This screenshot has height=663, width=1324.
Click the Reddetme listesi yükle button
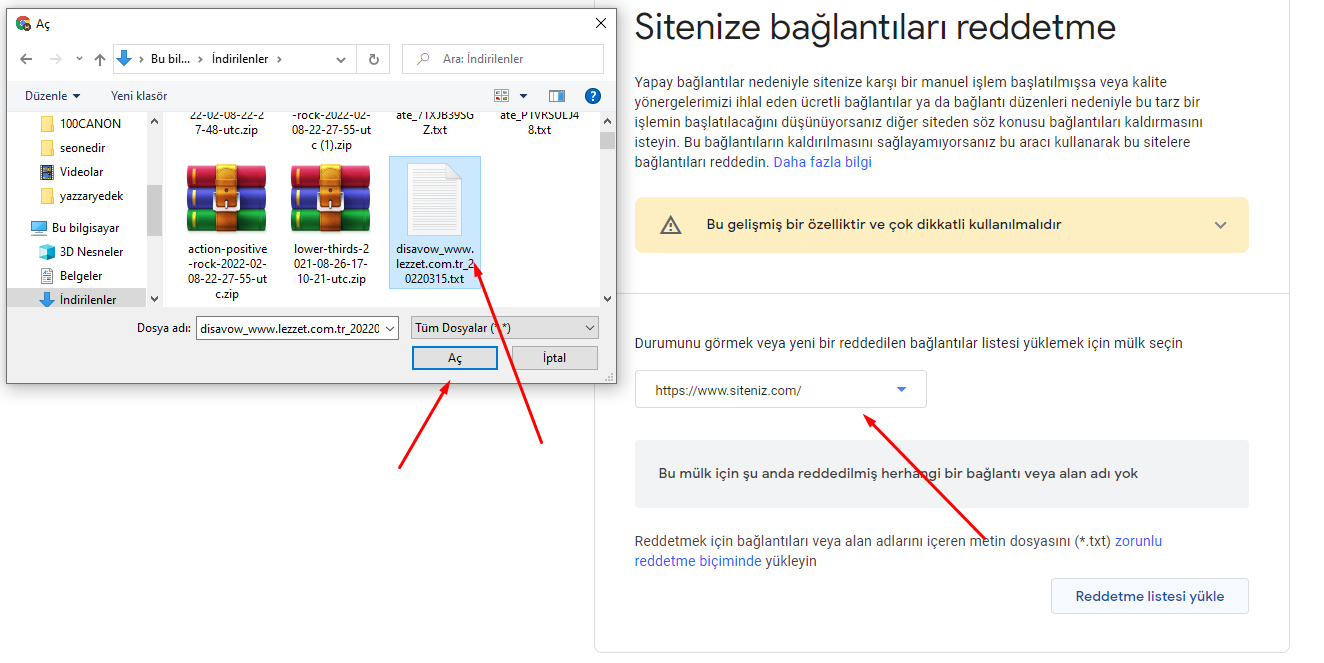[1148, 595]
